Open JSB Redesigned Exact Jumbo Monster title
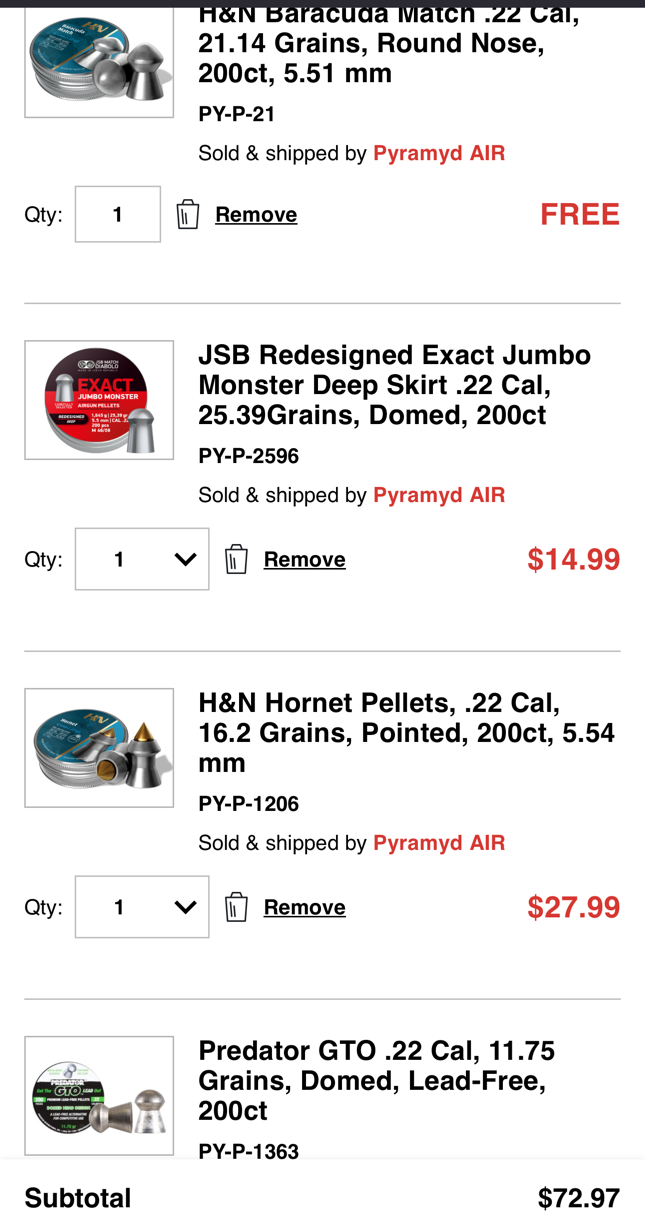The height and width of the screenshot is (1220, 645). 395,385
